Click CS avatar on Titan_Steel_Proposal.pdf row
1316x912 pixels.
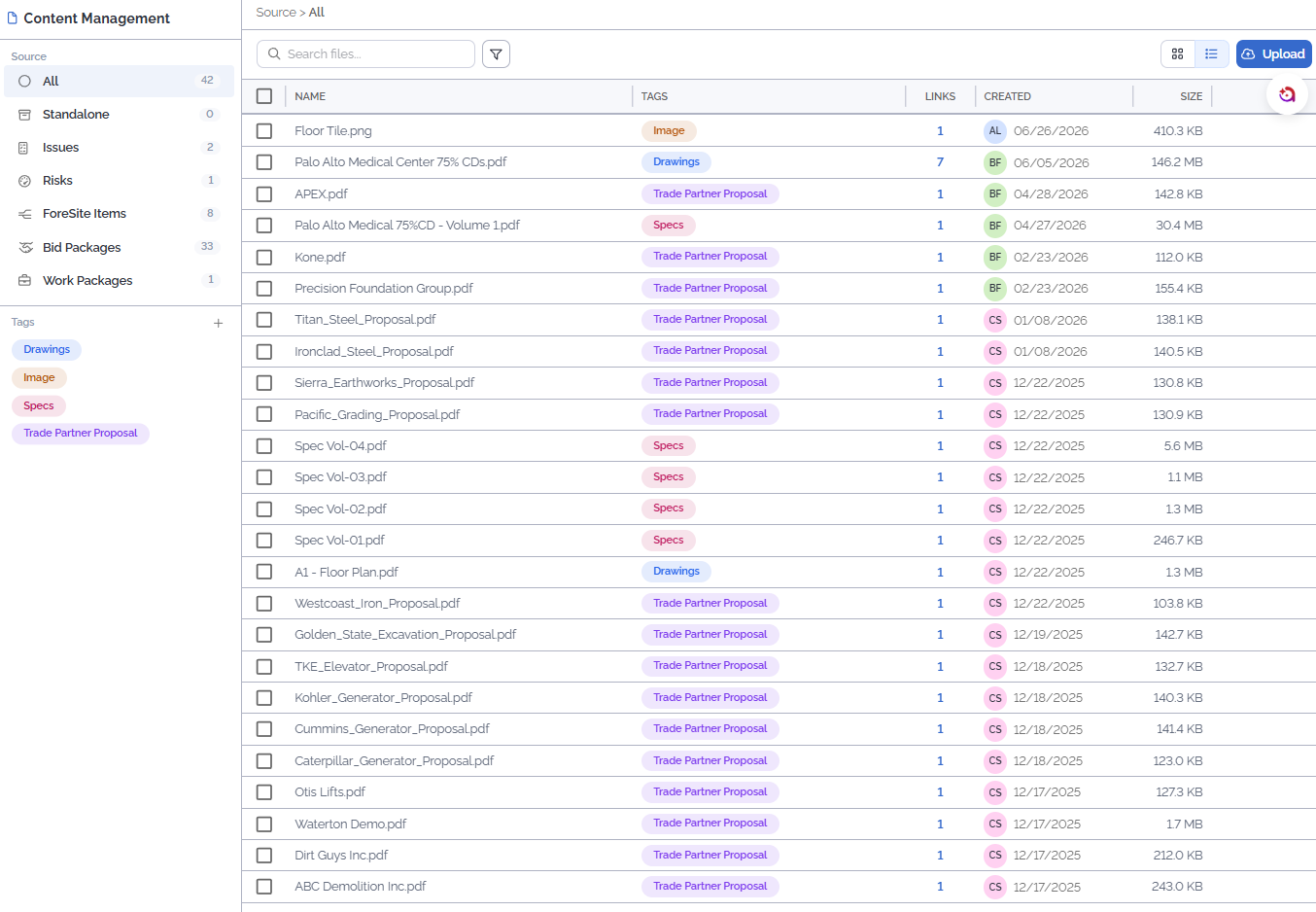click(x=994, y=320)
